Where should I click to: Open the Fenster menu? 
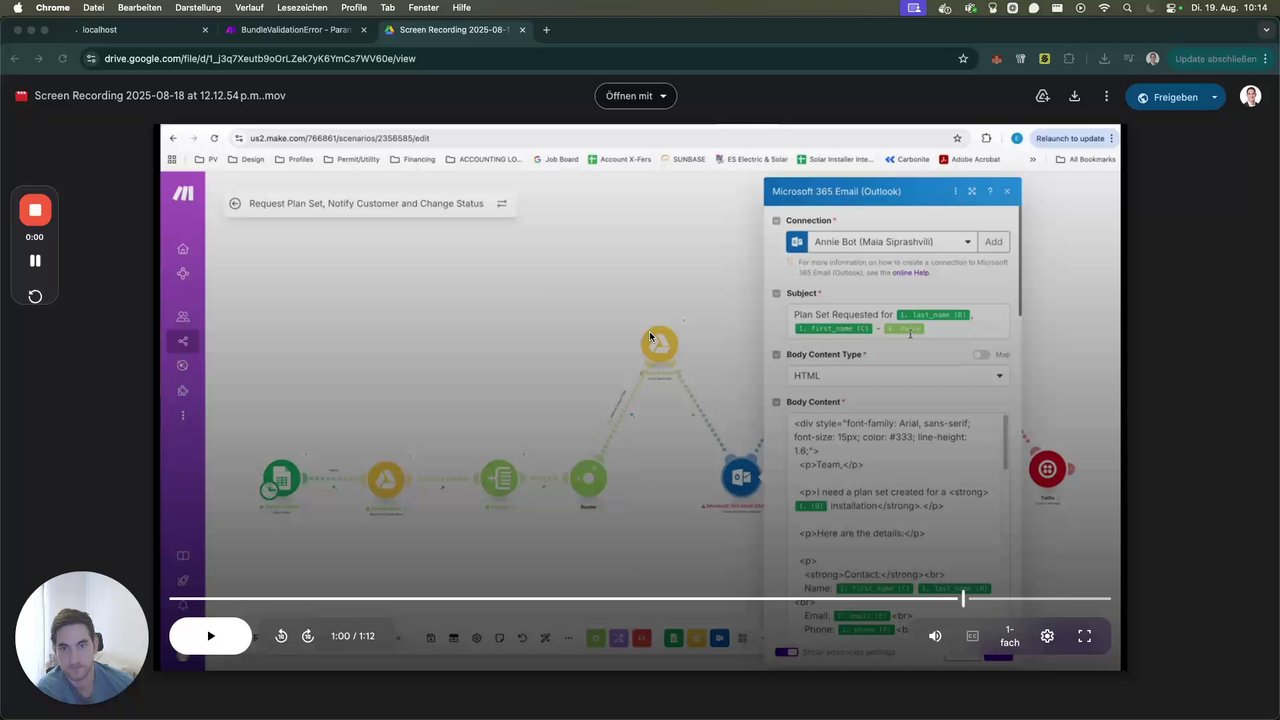coord(423,7)
